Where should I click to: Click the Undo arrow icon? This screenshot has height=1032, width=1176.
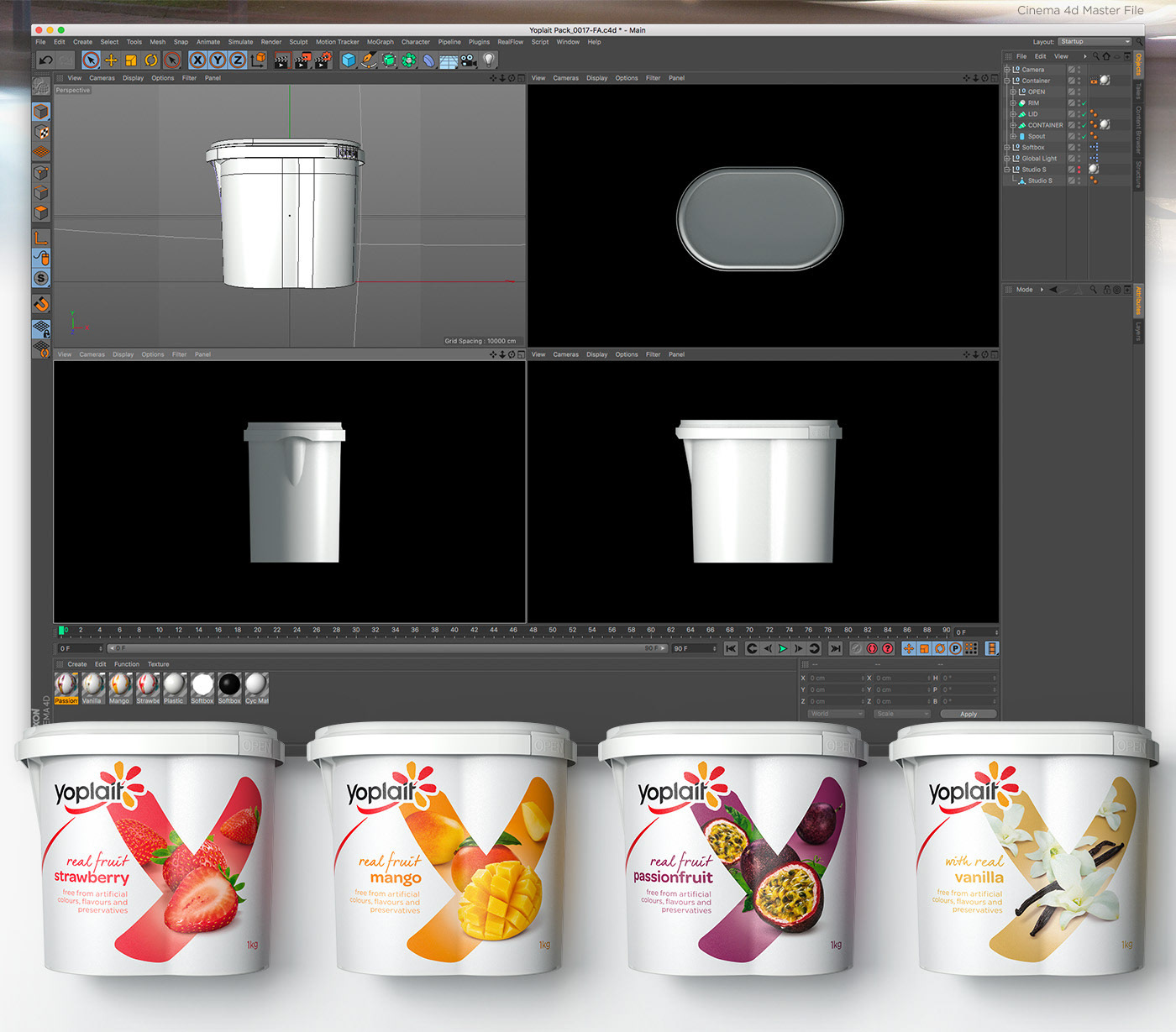coord(46,60)
